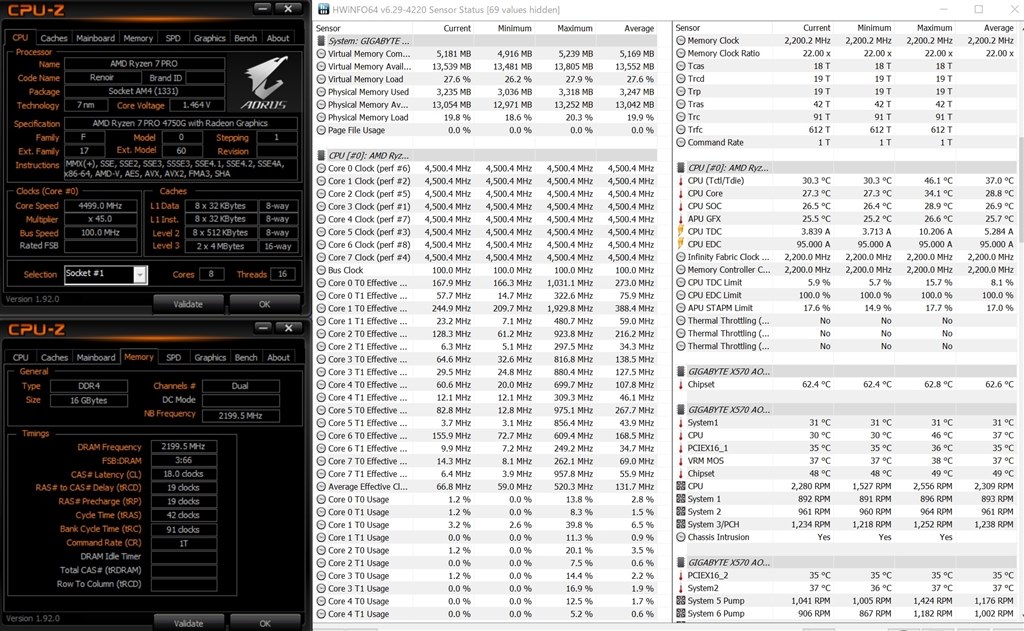Switch to the Memory tab in the CPU-Z Processor window

(x=138, y=38)
